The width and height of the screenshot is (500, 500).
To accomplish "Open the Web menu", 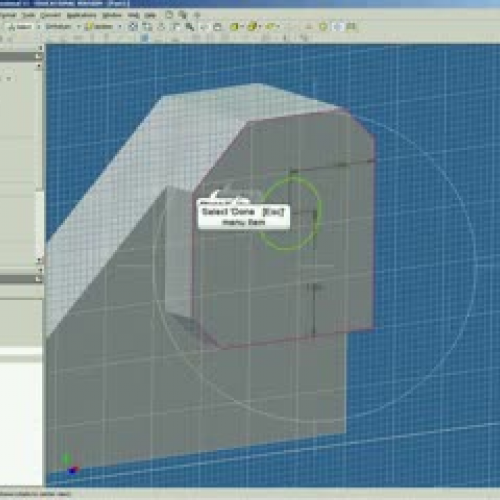I will click(x=133, y=15).
